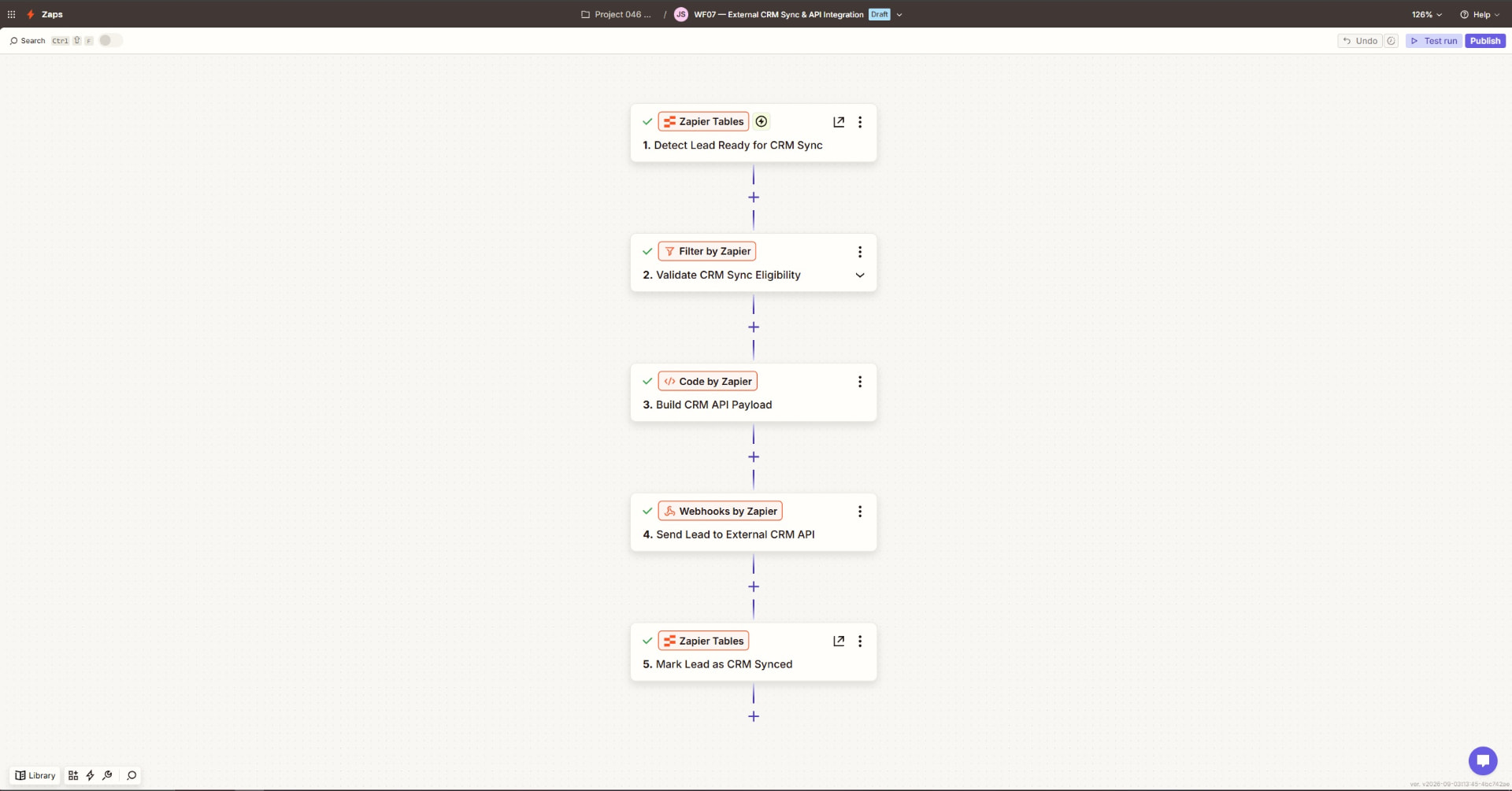
Task: Open three-dot menu for Code step
Action: click(860, 382)
